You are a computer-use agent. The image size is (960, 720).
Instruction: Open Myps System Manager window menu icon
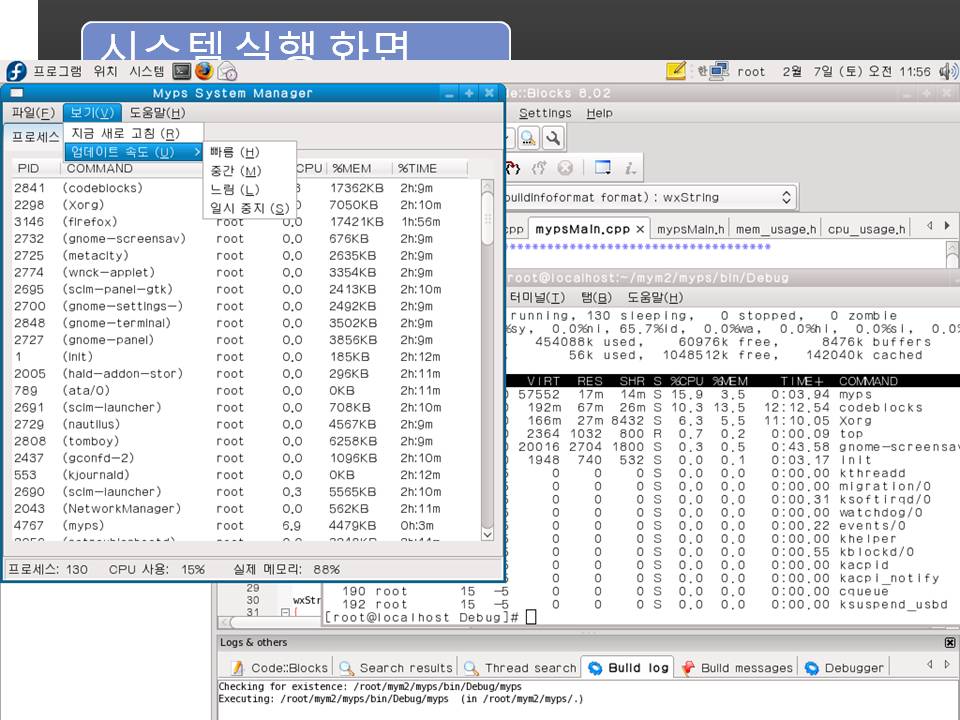click(17, 93)
